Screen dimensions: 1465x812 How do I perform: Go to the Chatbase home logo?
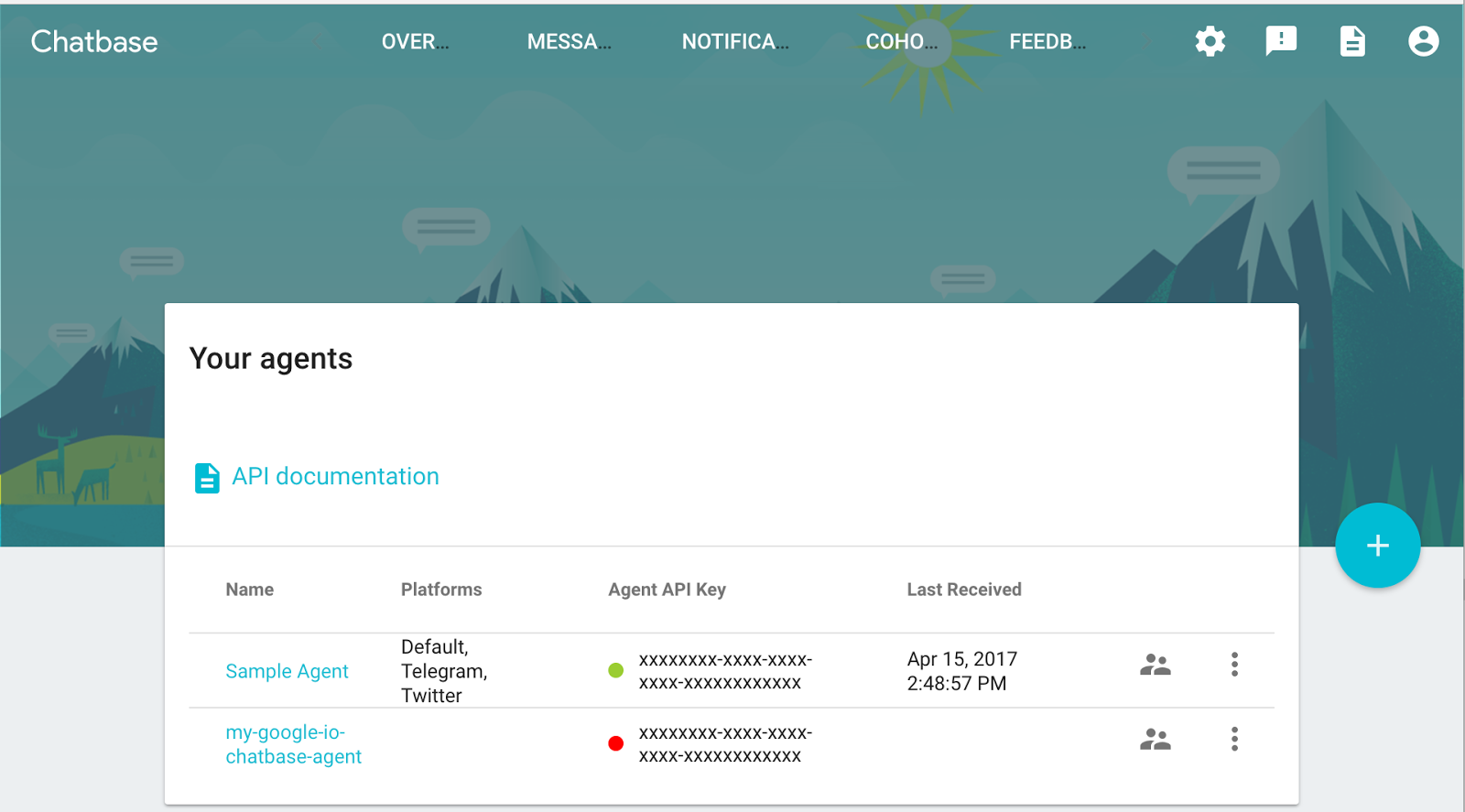tap(94, 41)
